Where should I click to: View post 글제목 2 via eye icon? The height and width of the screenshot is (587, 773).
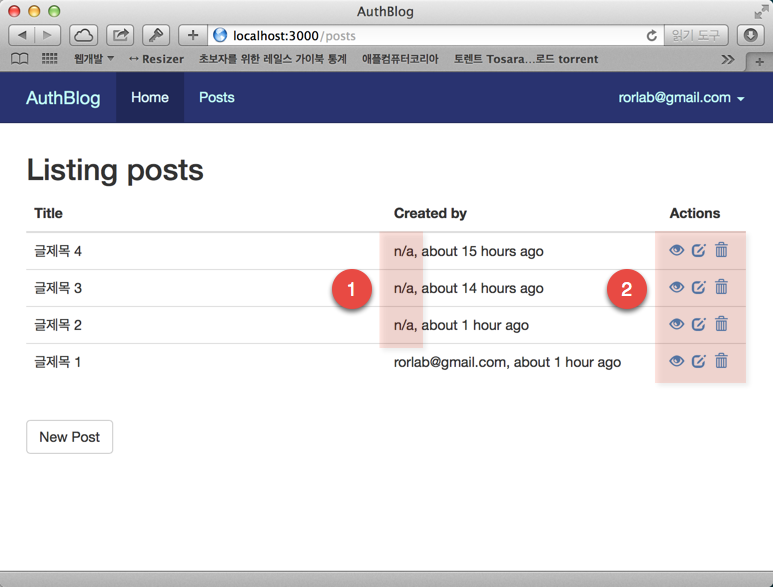[x=677, y=324]
